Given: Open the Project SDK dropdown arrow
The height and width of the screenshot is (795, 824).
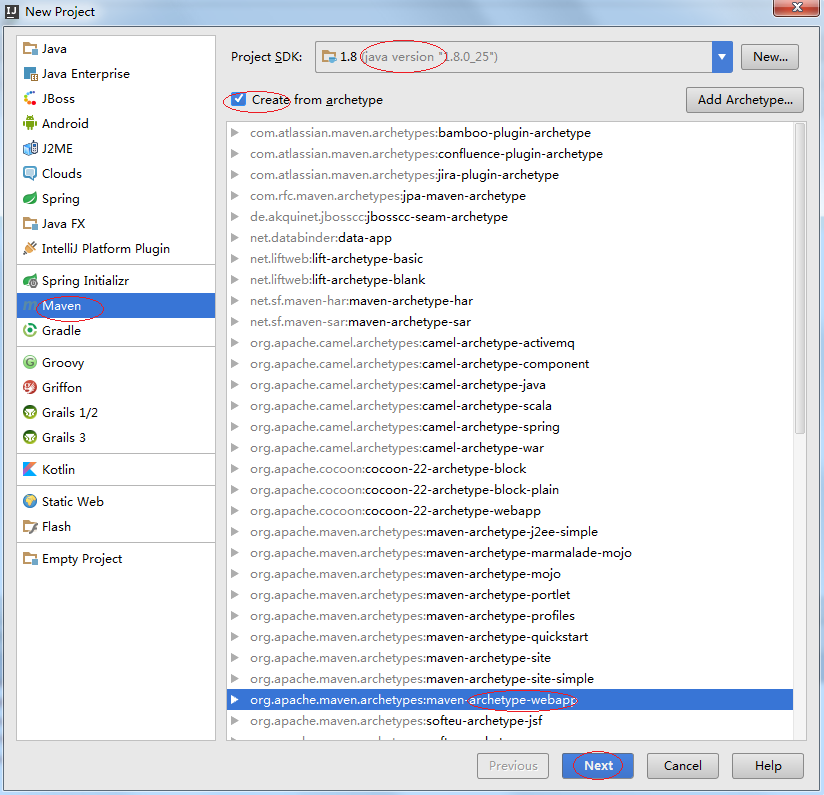Looking at the screenshot, I should tap(722, 57).
